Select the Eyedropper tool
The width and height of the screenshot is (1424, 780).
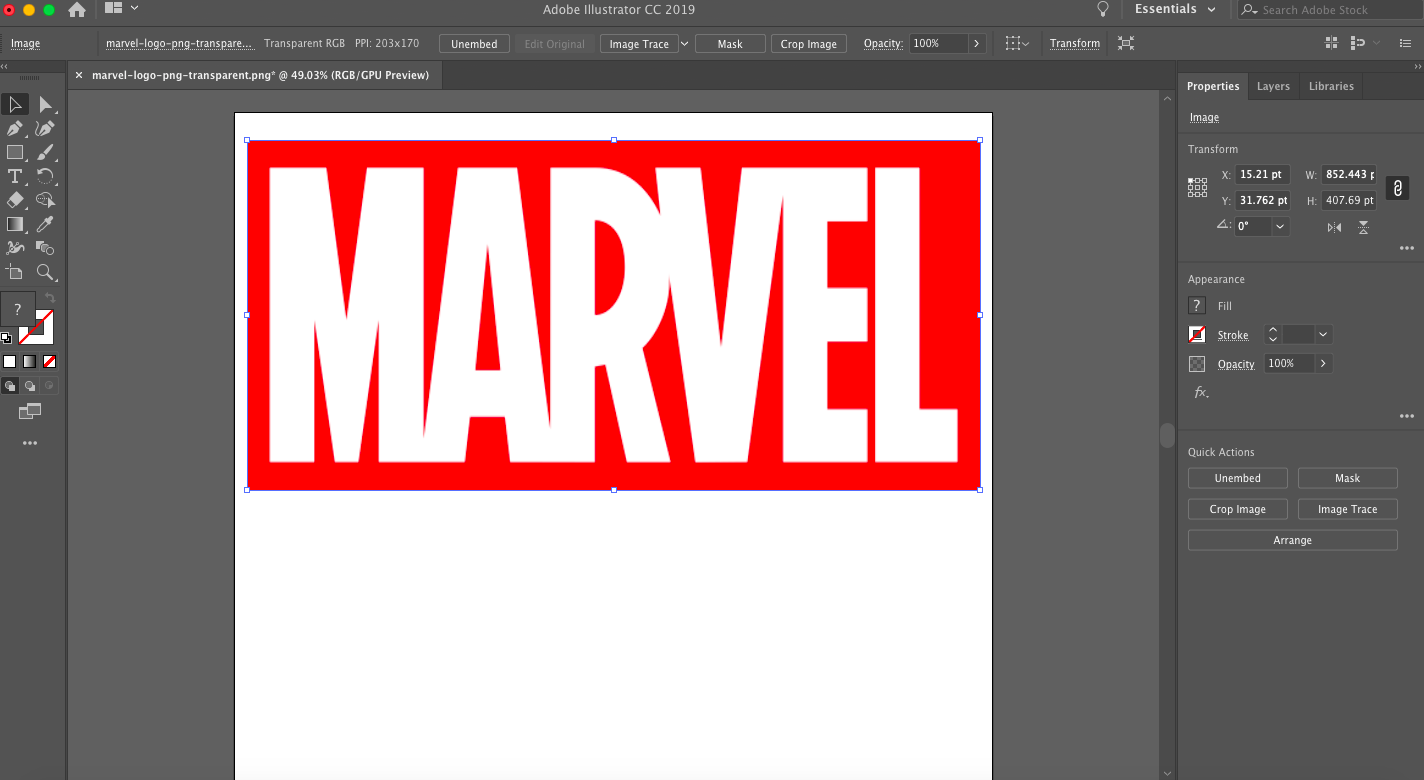pyautogui.click(x=45, y=224)
